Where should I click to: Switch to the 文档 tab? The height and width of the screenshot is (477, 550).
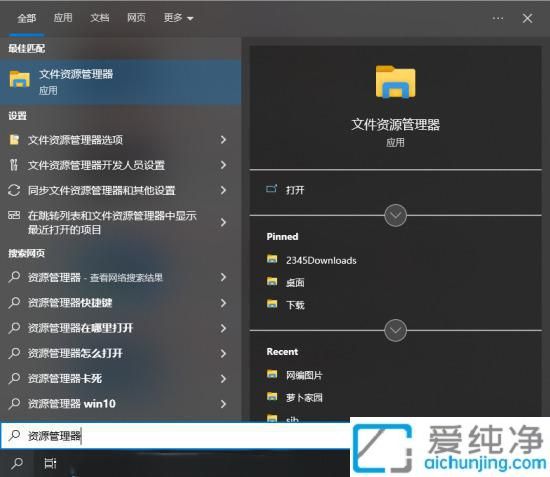(100, 18)
